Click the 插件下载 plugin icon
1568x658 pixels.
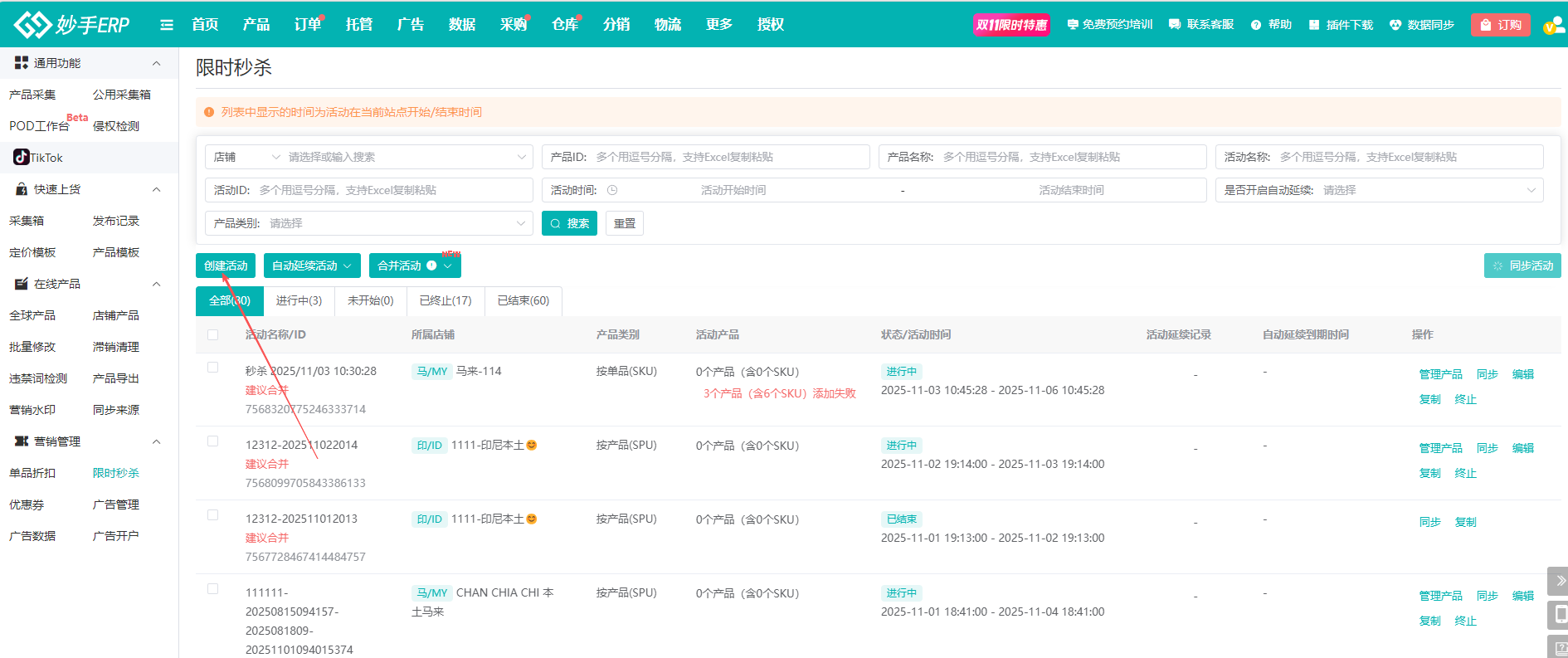1314,25
